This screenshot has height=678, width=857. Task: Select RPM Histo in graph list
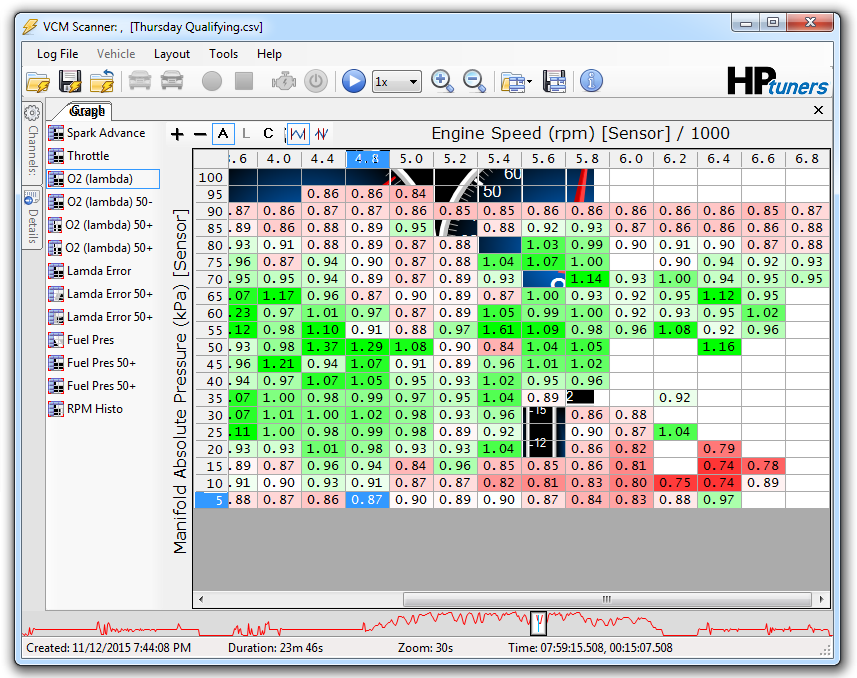tap(94, 409)
